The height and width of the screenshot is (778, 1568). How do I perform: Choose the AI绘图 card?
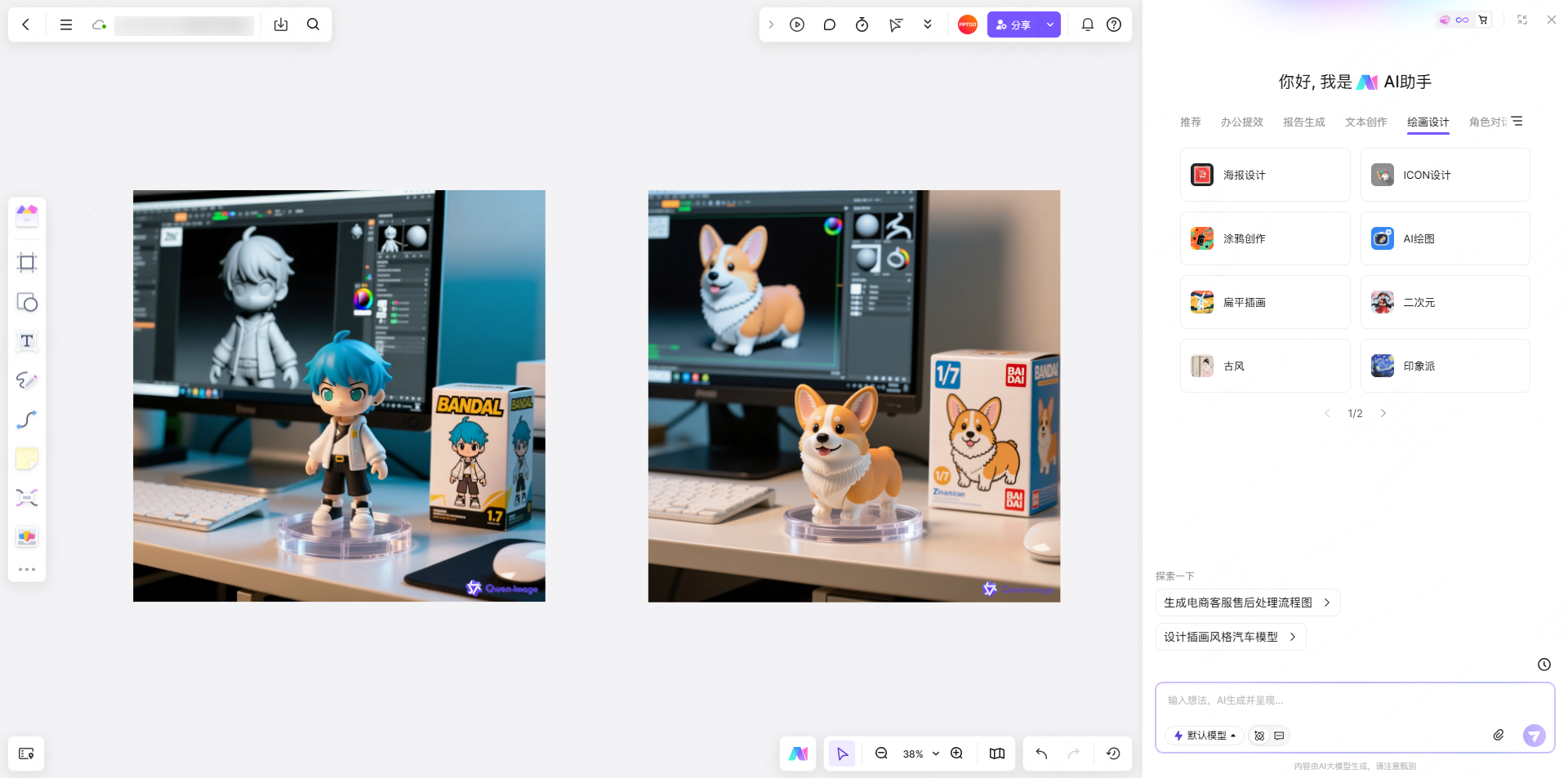pyautogui.click(x=1445, y=238)
